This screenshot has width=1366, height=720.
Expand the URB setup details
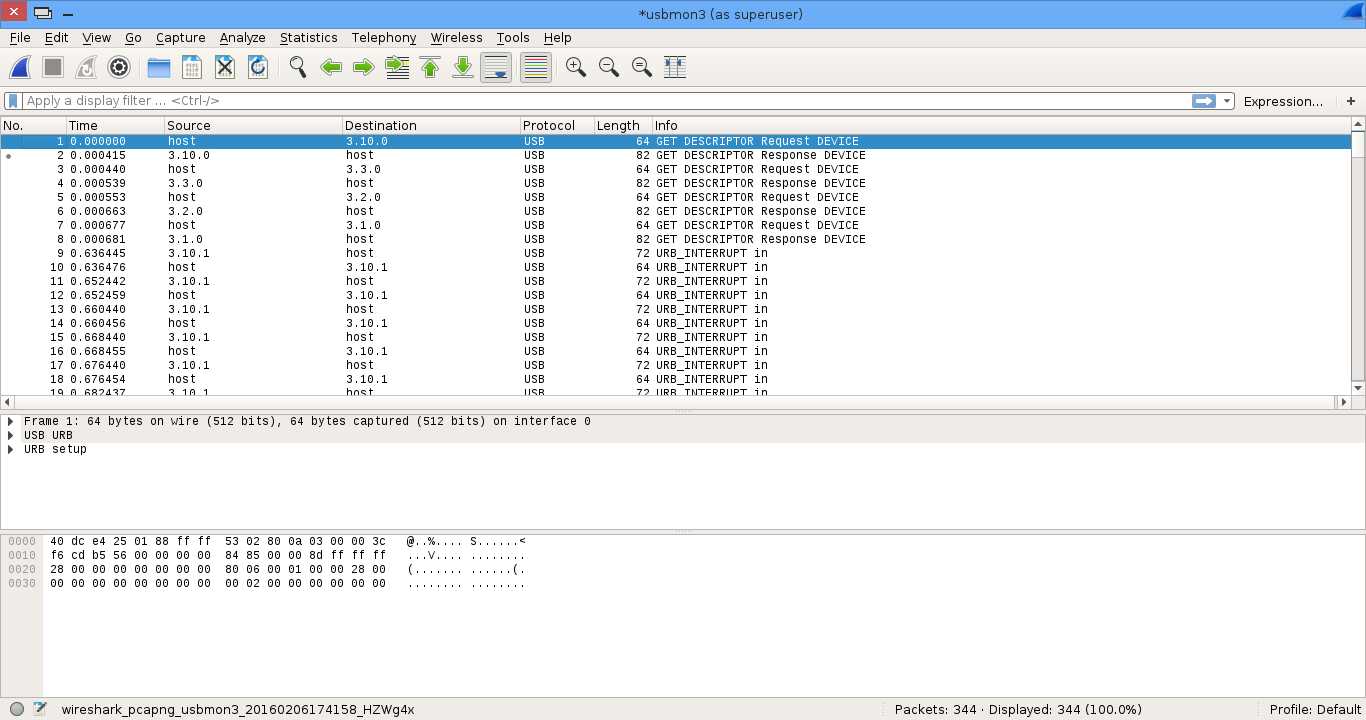pos(11,450)
